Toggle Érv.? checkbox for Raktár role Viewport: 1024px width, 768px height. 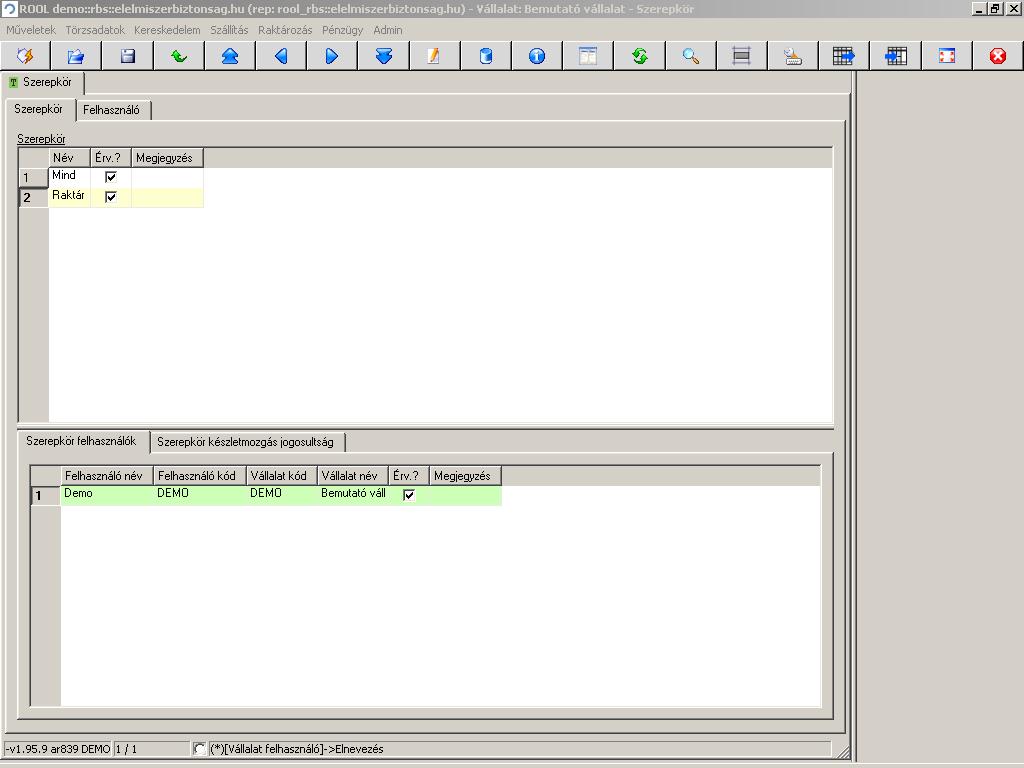tap(110, 197)
